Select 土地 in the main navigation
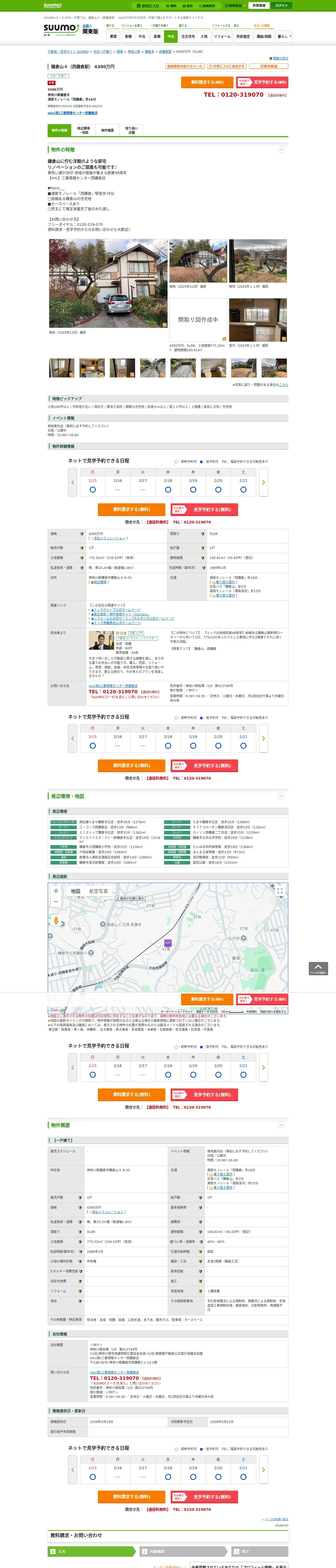Image resolution: width=336 pixels, height=1568 pixels. coord(204,37)
